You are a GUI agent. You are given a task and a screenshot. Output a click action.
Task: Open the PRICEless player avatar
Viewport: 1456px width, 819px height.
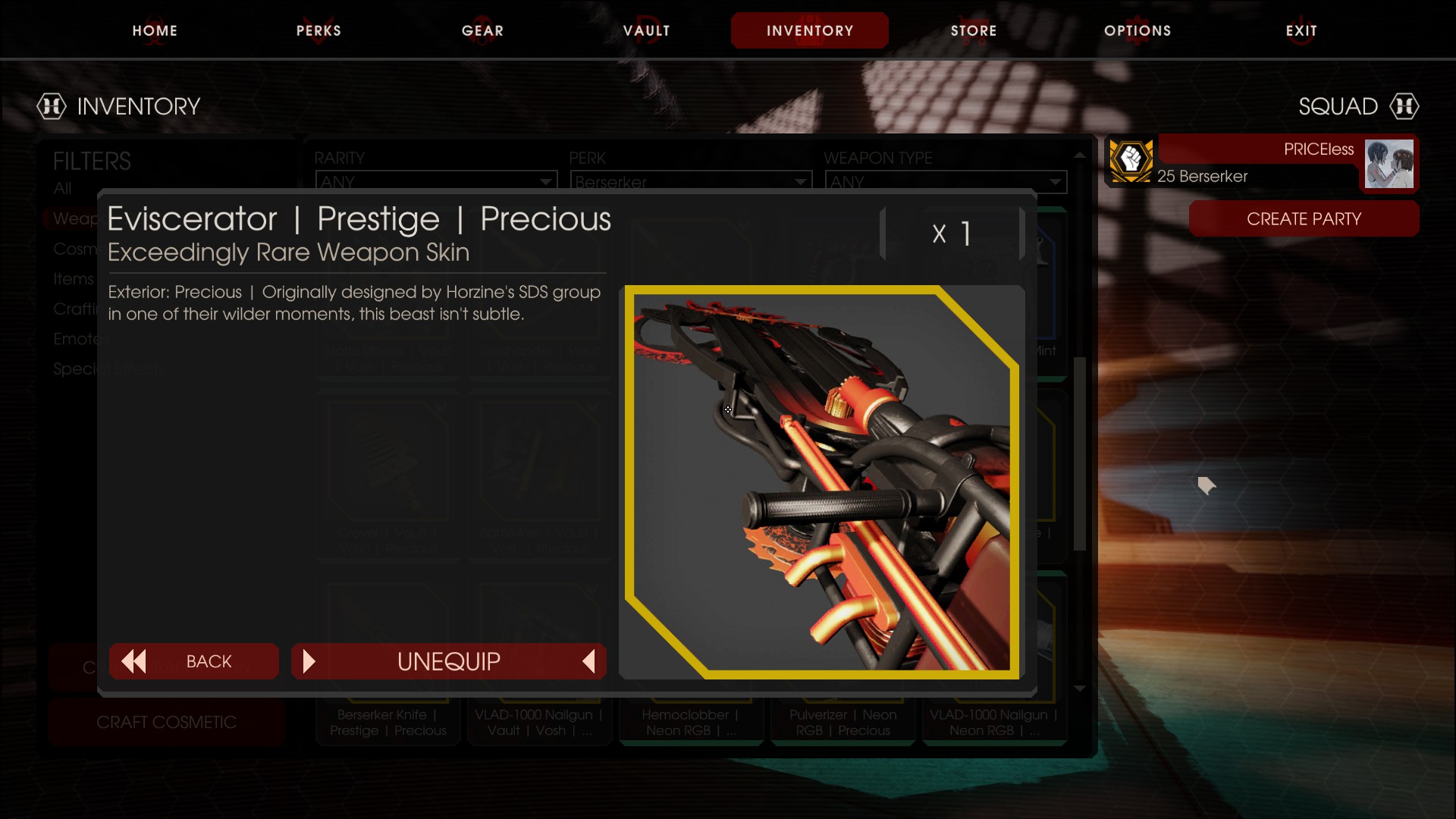pyautogui.click(x=1389, y=164)
